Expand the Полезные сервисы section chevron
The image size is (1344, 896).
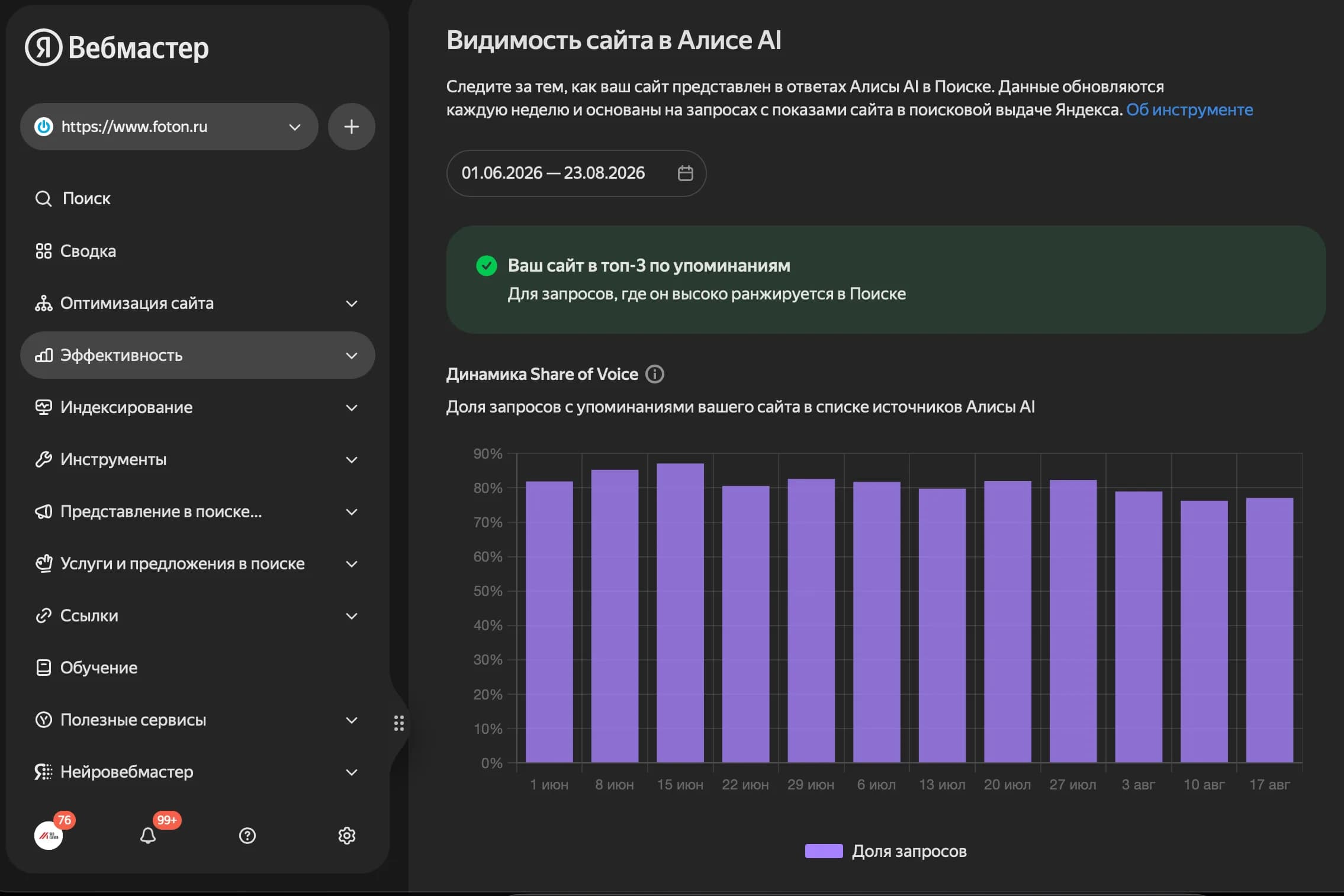[352, 720]
